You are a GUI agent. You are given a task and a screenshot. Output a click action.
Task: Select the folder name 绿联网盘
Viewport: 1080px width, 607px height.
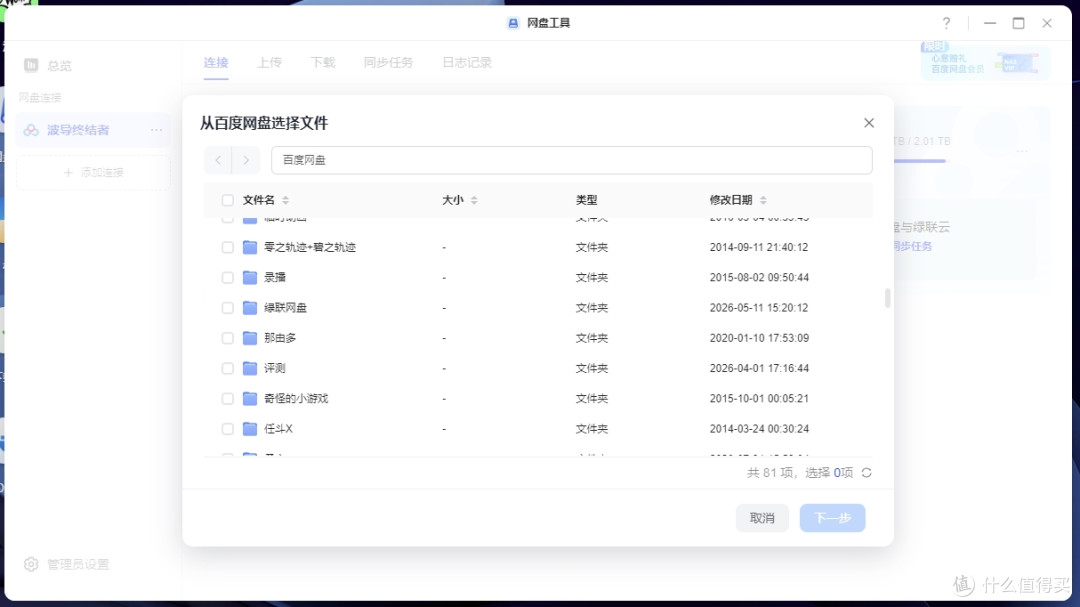pos(285,308)
